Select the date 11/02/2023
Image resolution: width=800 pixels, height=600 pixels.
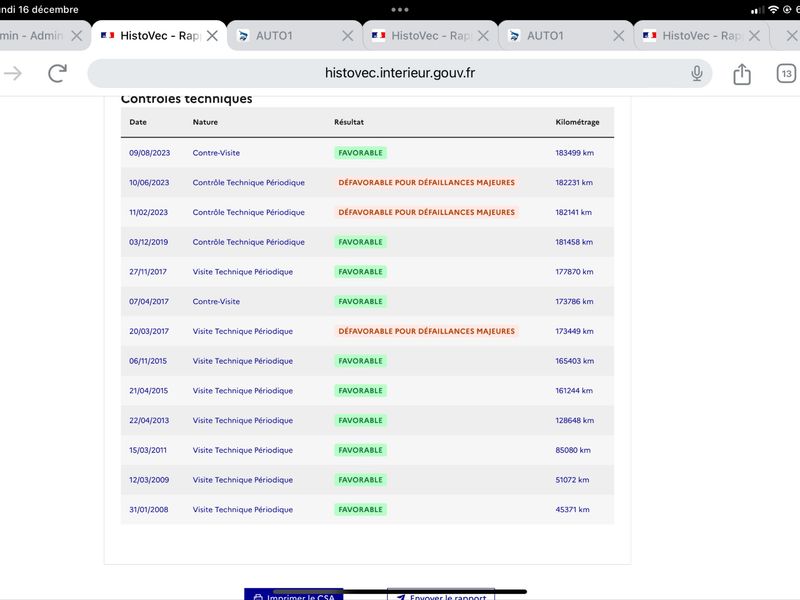pos(148,212)
